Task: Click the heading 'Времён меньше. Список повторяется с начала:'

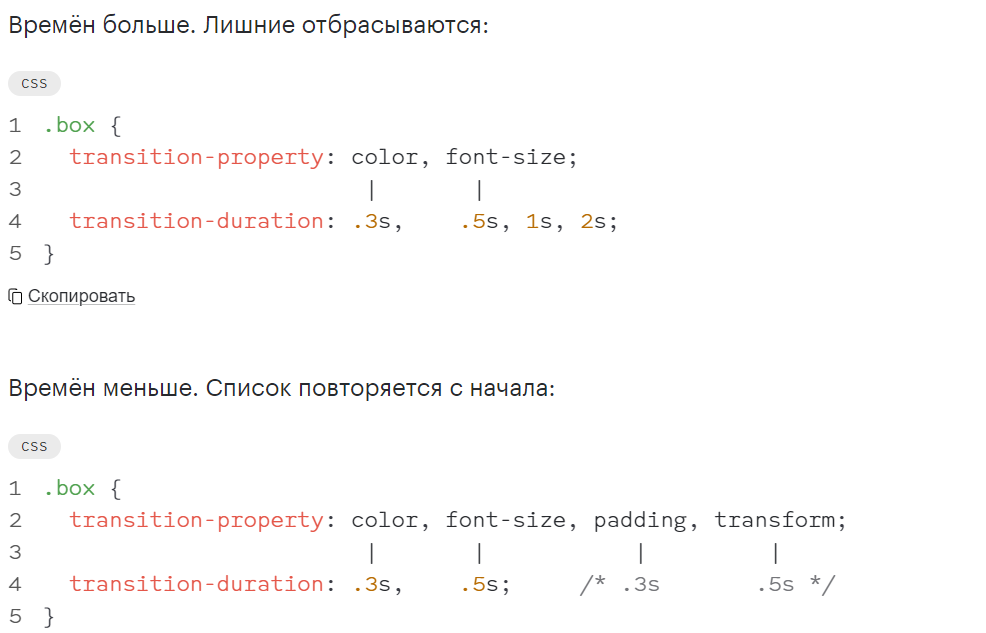Action: [x=282, y=388]
